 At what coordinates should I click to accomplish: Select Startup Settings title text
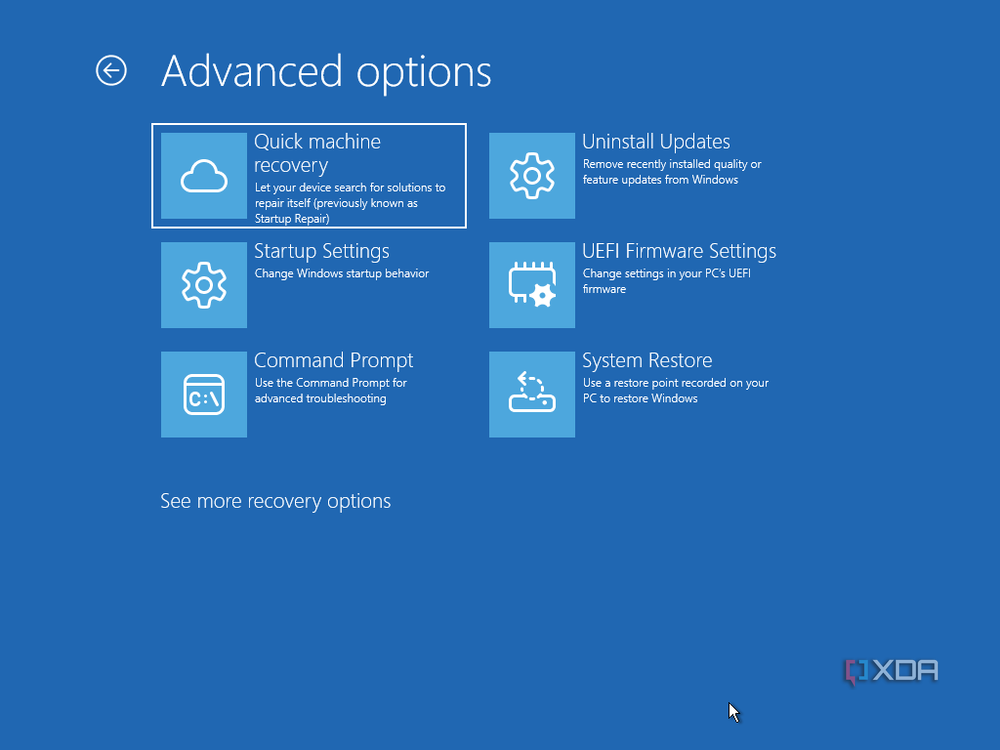(321, 251)
